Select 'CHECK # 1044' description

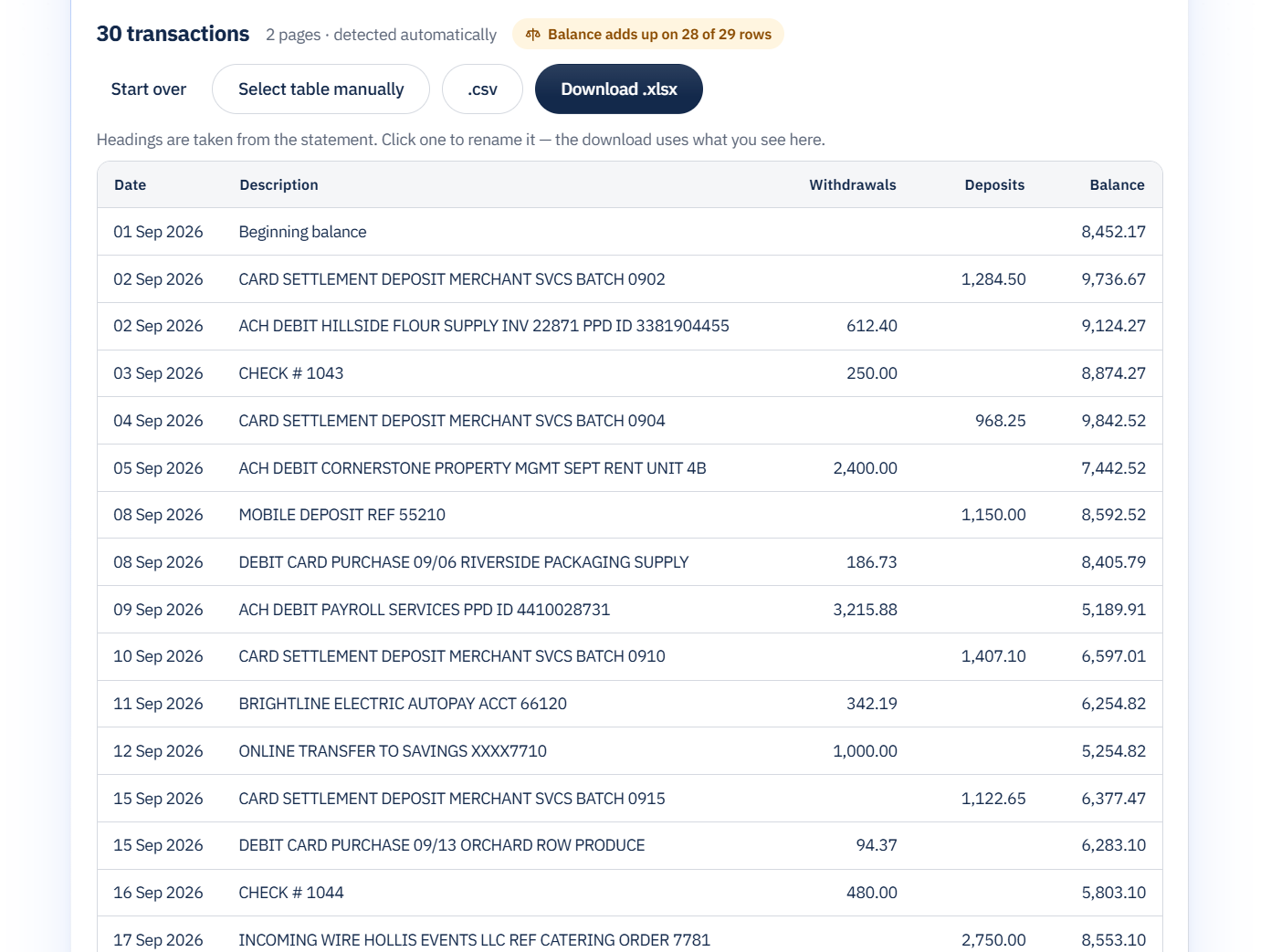[x=291, y=893]
